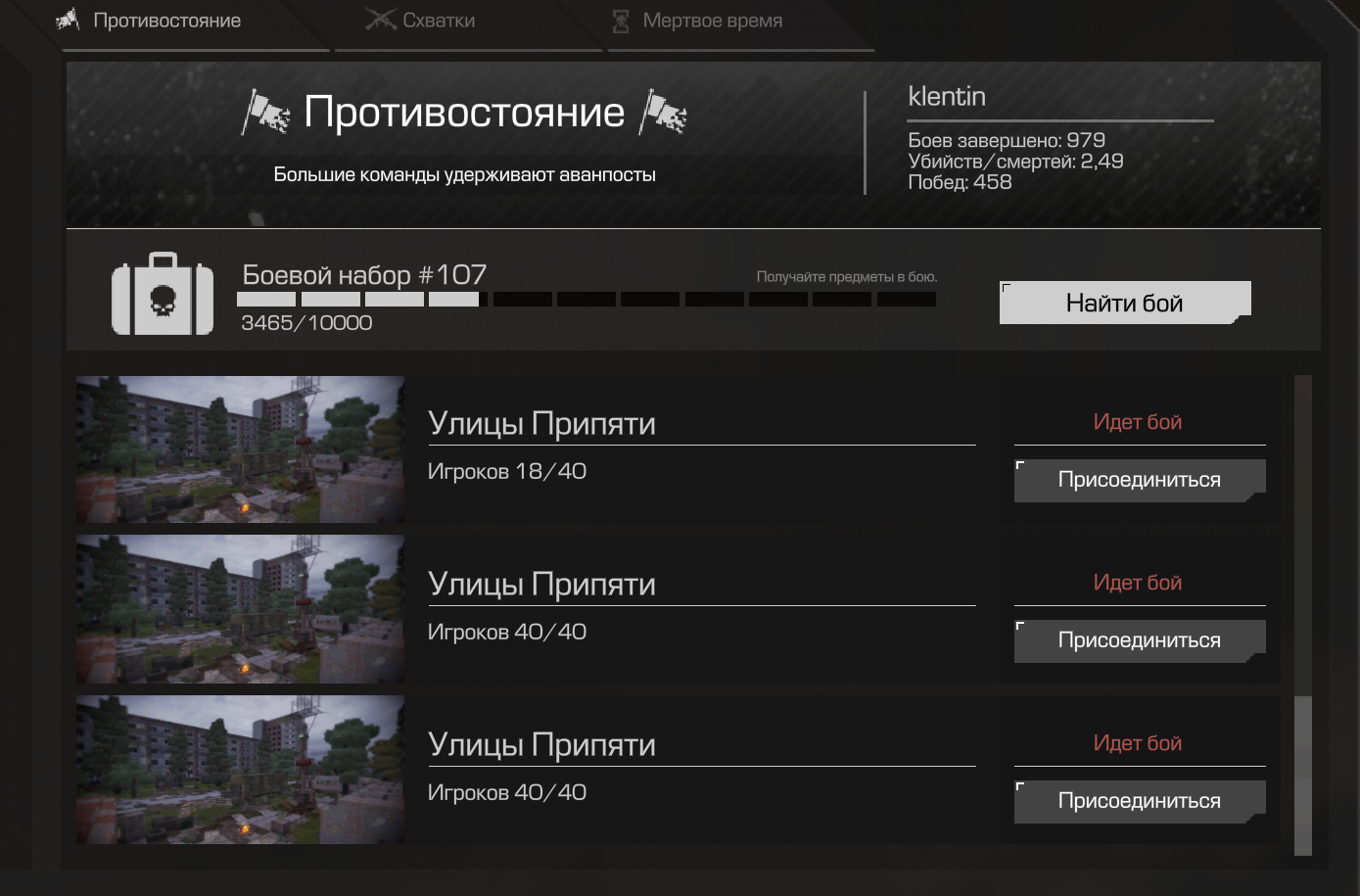Click the Убийств/смертей: 2,49 stat
Image resolution: width=1360 pixels, height=896 pixels.
pos(1015,162)
